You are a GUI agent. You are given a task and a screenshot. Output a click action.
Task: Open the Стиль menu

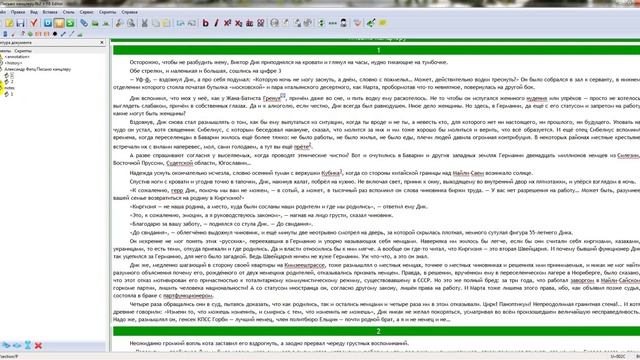[69, 12]
